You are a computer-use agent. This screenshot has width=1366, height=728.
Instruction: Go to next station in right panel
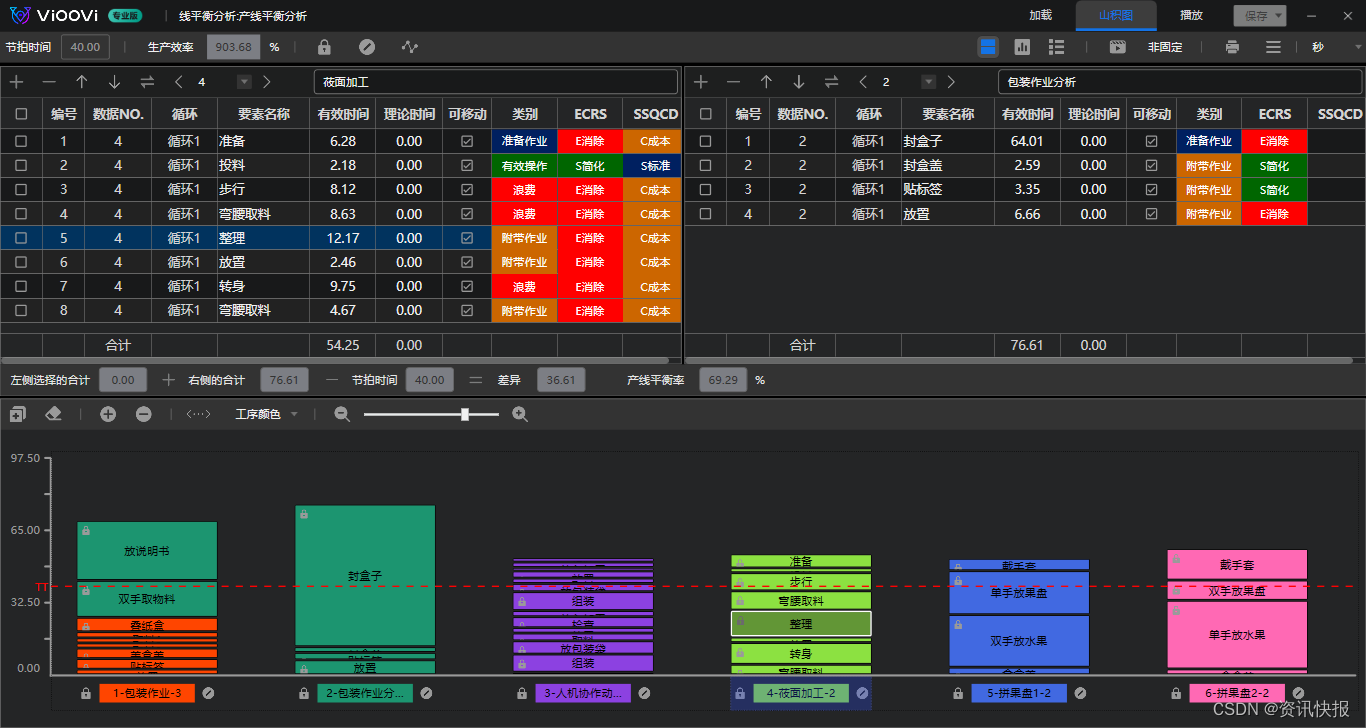coord(951,82)
